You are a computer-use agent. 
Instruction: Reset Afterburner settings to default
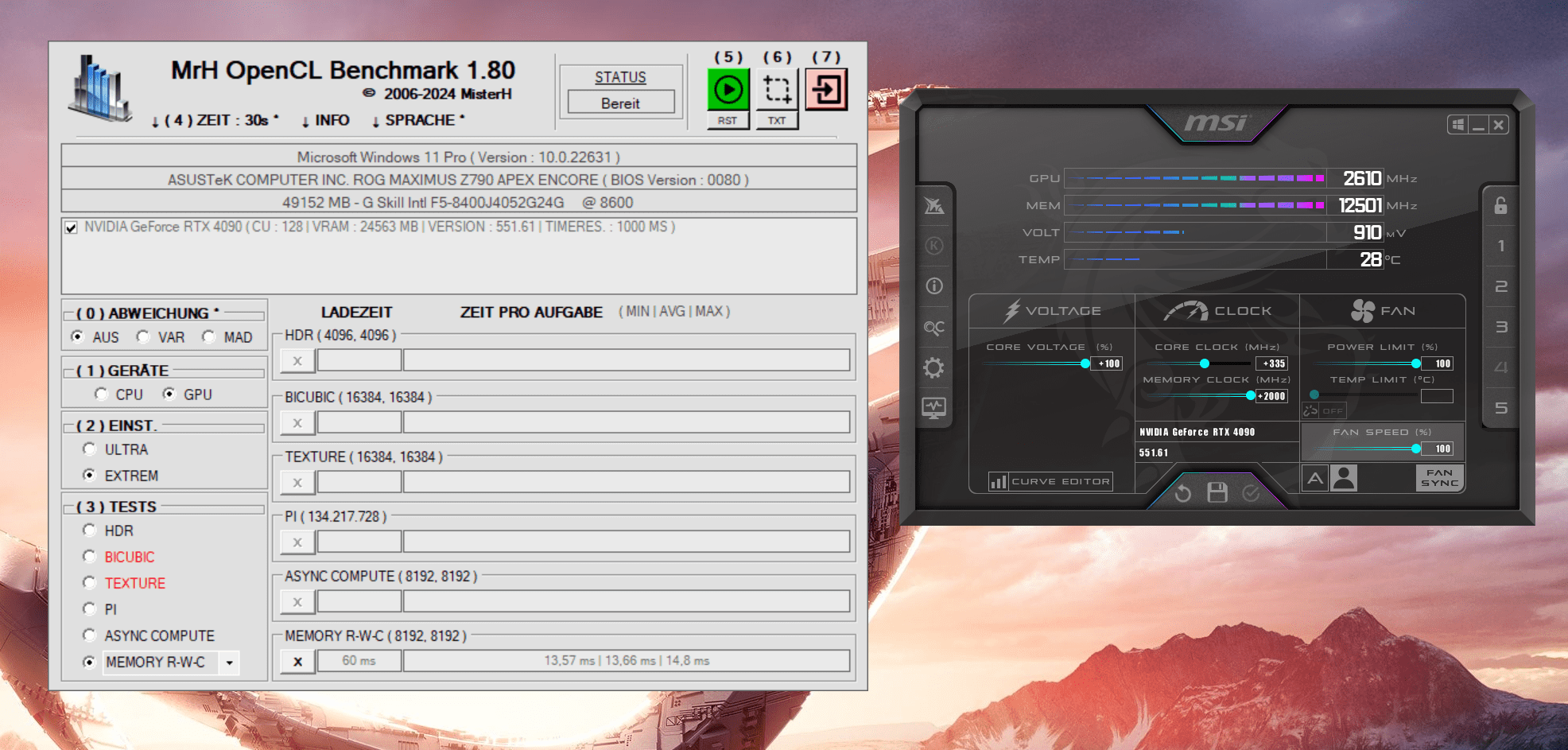pos(1183,493)
